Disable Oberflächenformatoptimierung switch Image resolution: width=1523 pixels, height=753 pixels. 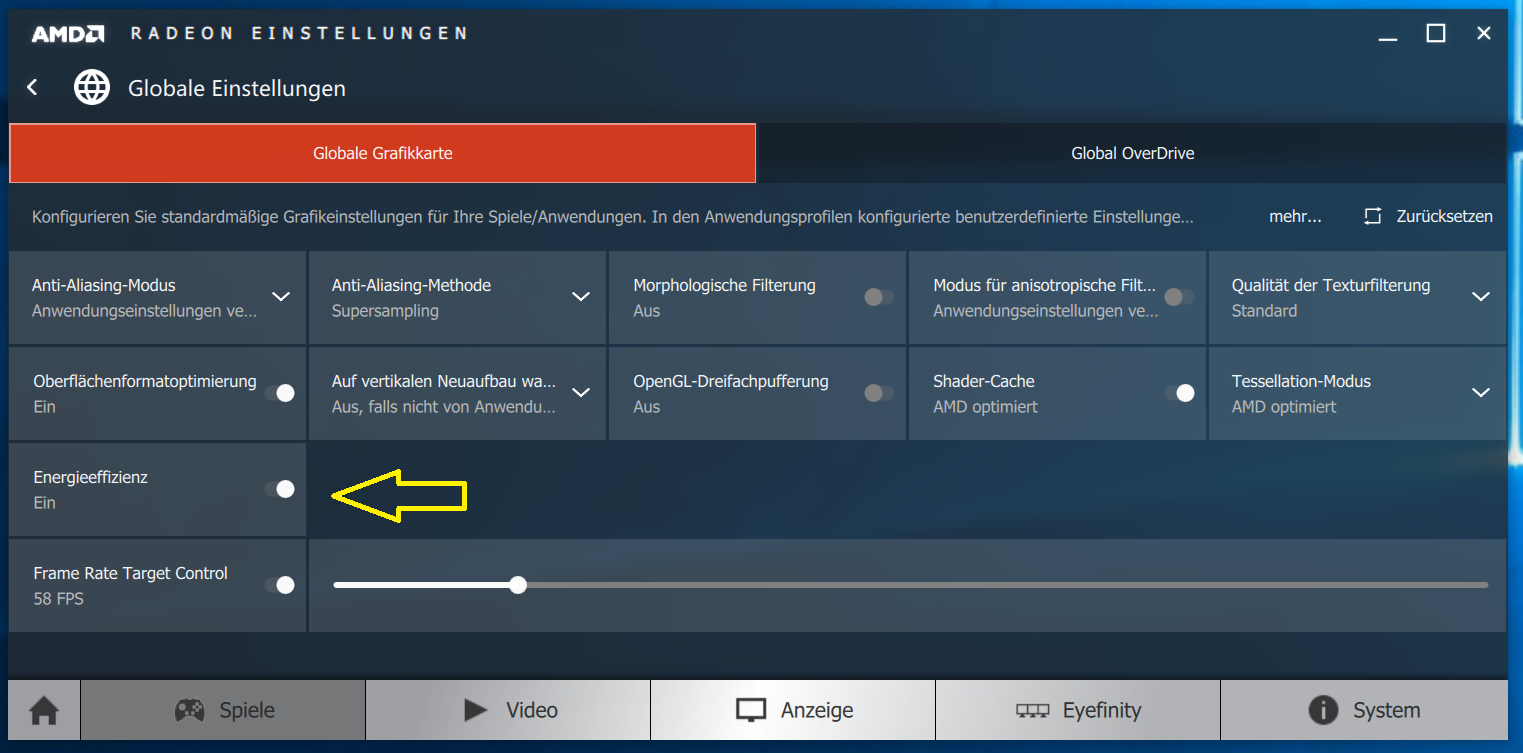(x=280, y=393)
